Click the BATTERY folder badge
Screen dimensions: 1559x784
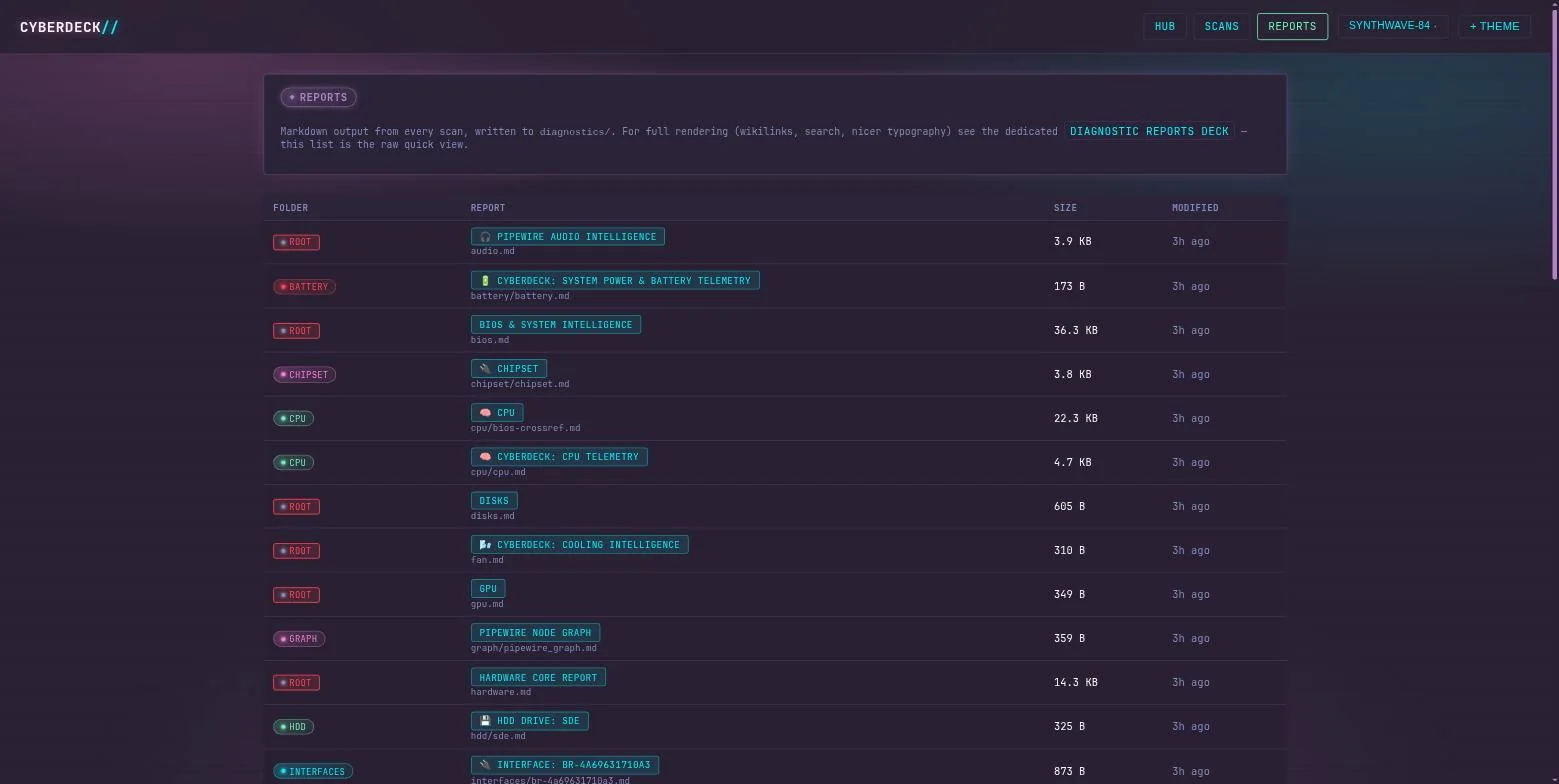(304, 287)
